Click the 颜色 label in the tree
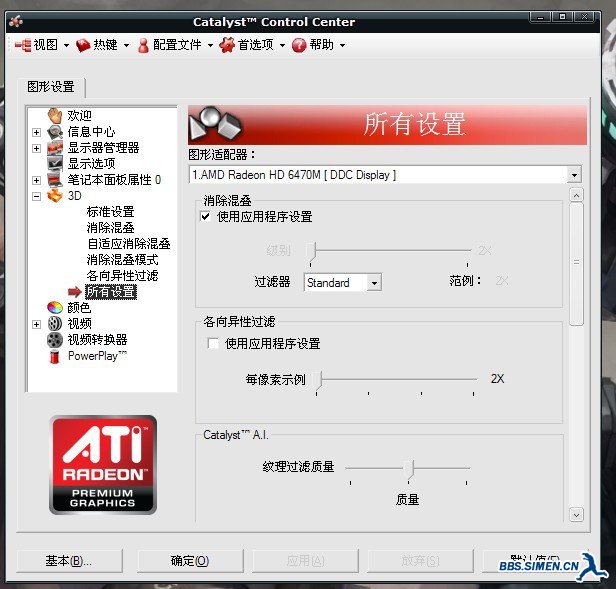Viewport: 616px width, 589px height. (79, 307)
